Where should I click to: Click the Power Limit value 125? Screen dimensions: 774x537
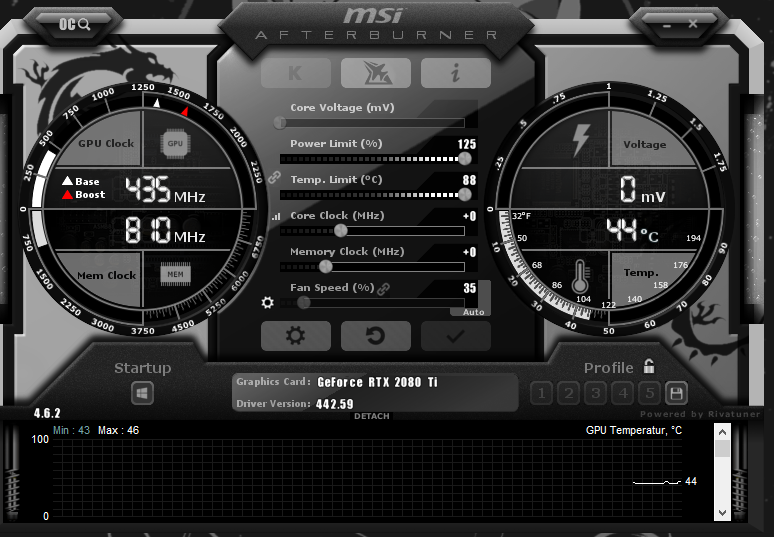point(466,144)
